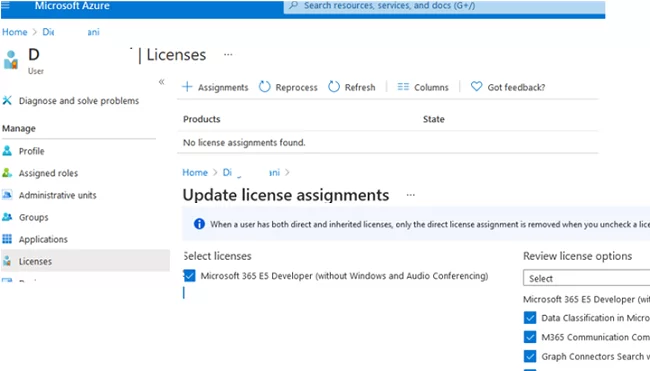The width and height of the screenshot is (650, 371).
Task: Click the user avatar icon beside the Licenses title
Action: coord(11,60)
